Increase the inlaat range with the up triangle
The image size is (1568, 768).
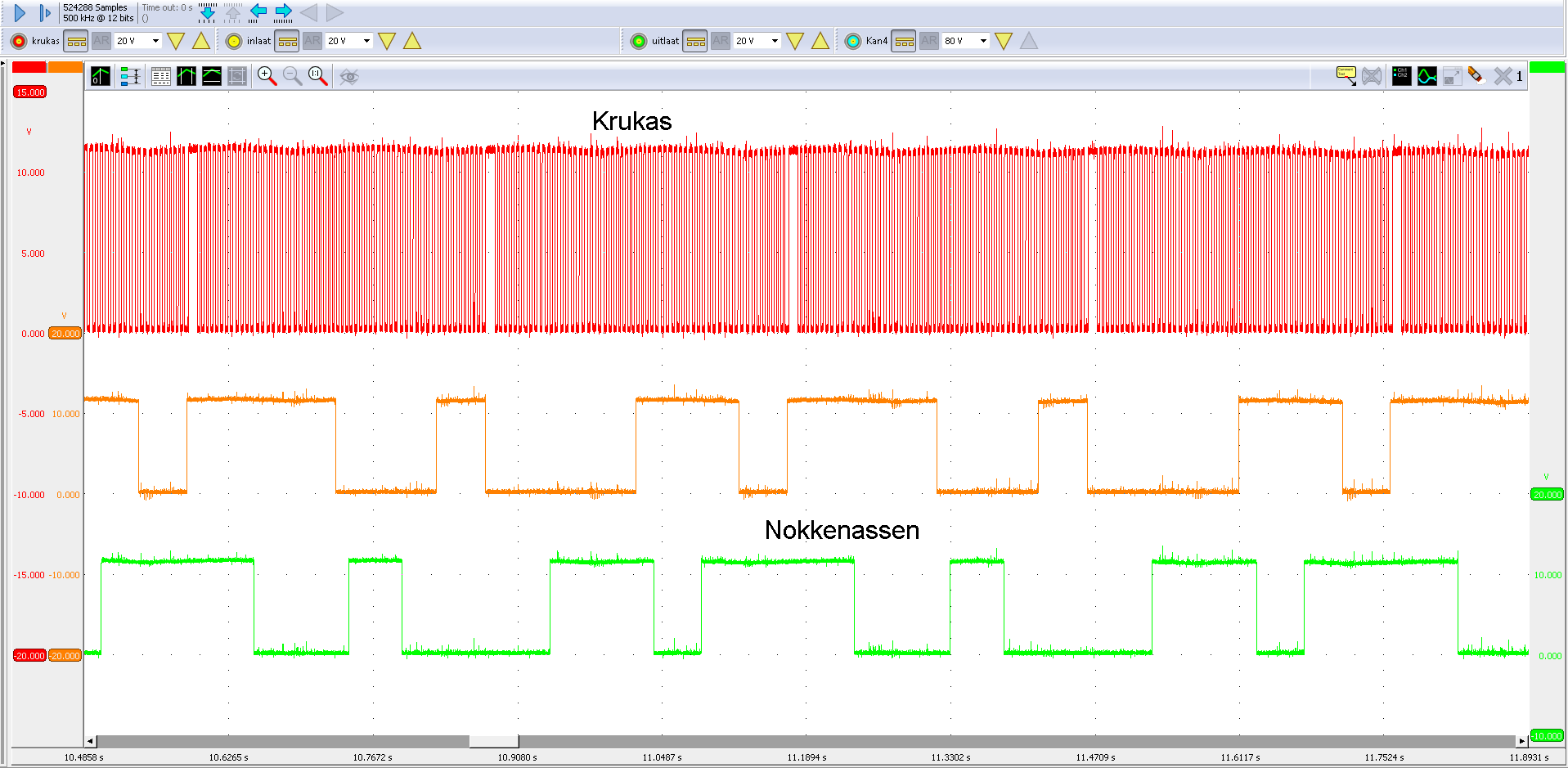click(x=412, y=40)
